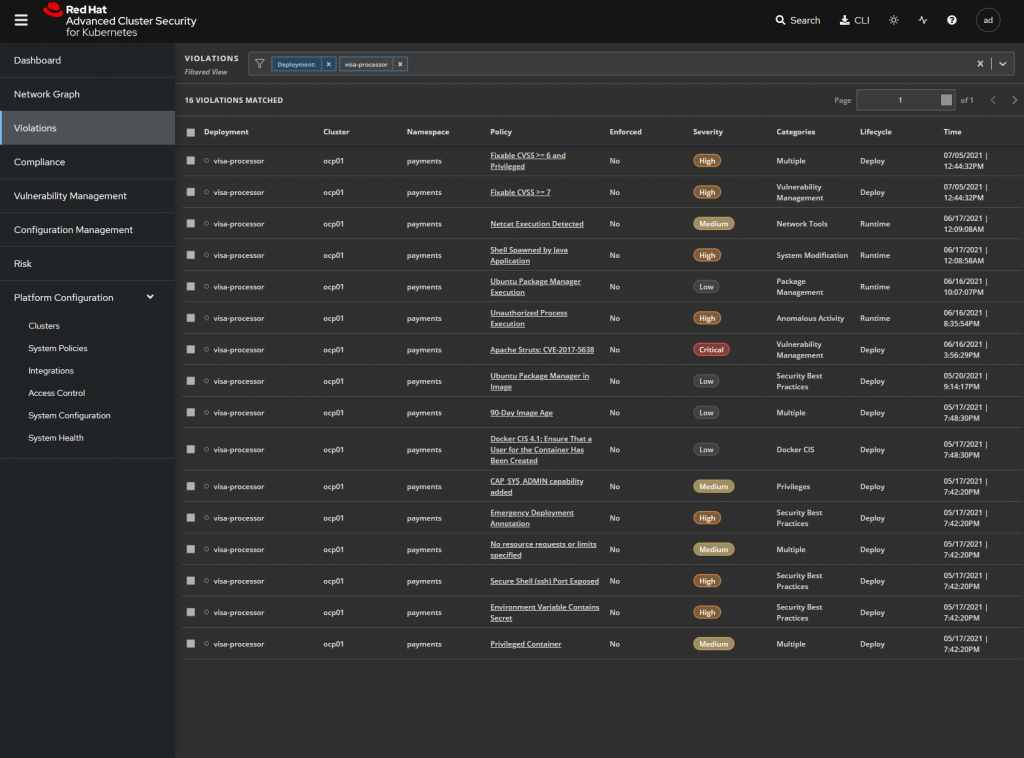Open Network Graph in sidebar
Screen dimensions: 1024x758
point(88,94)
